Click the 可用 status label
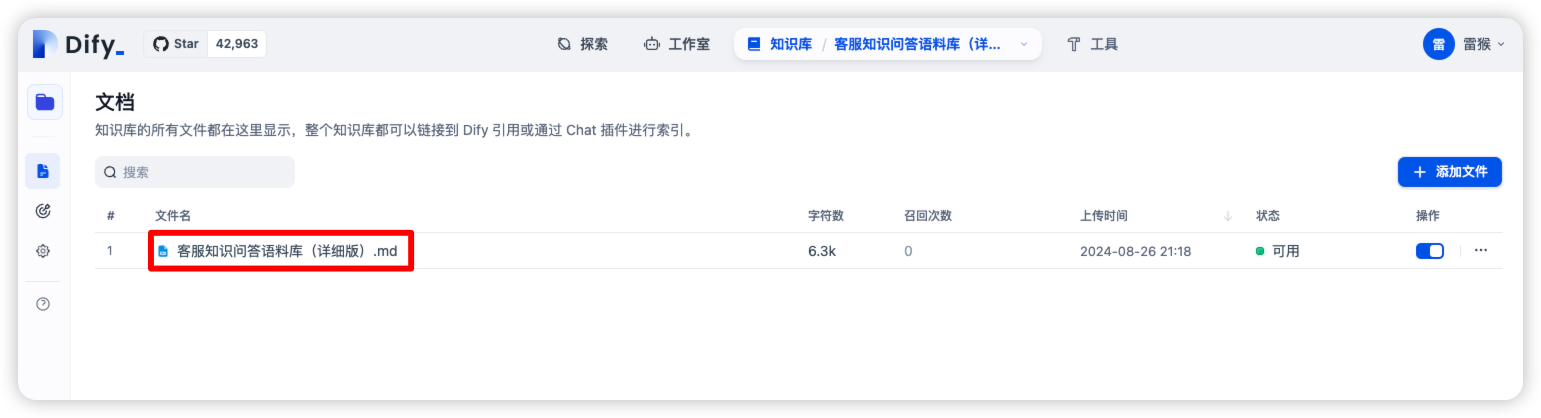Screen dimensions: 1541x418 (1286, 252)
